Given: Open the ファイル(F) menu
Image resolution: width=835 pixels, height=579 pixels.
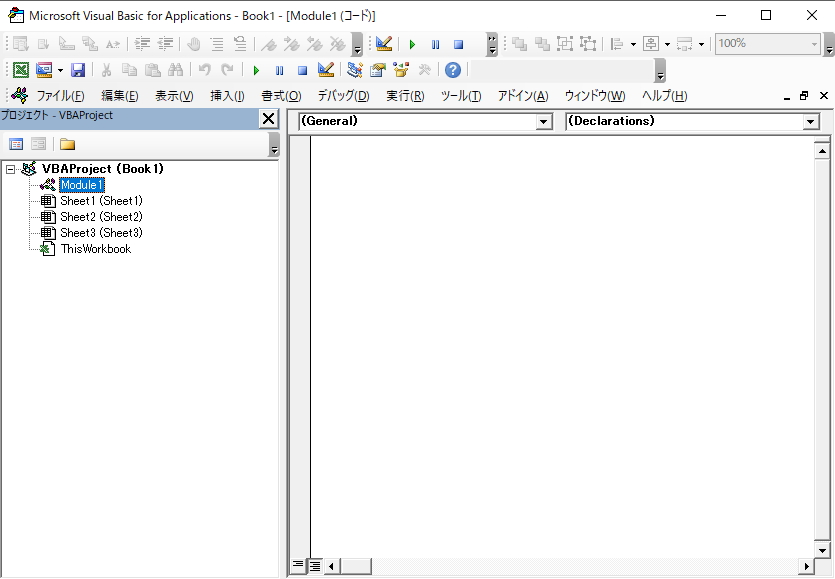Looking at the screenshot, I should coord(60,96).
